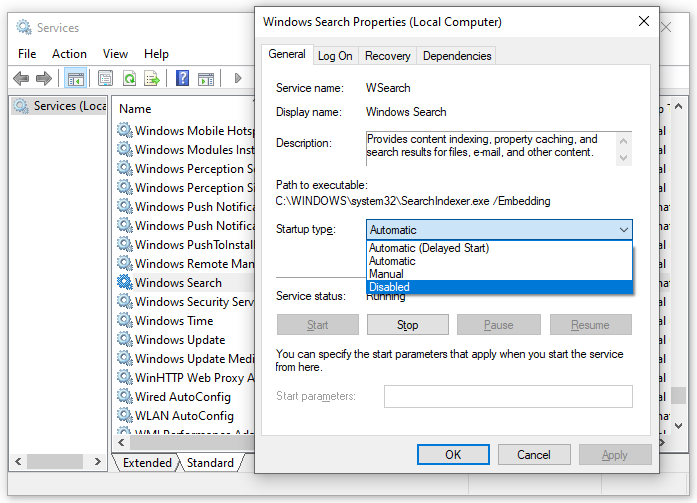
Task: Choose Automatic (Delayed Start) from dropdown list
Action: tap(499, 248)
